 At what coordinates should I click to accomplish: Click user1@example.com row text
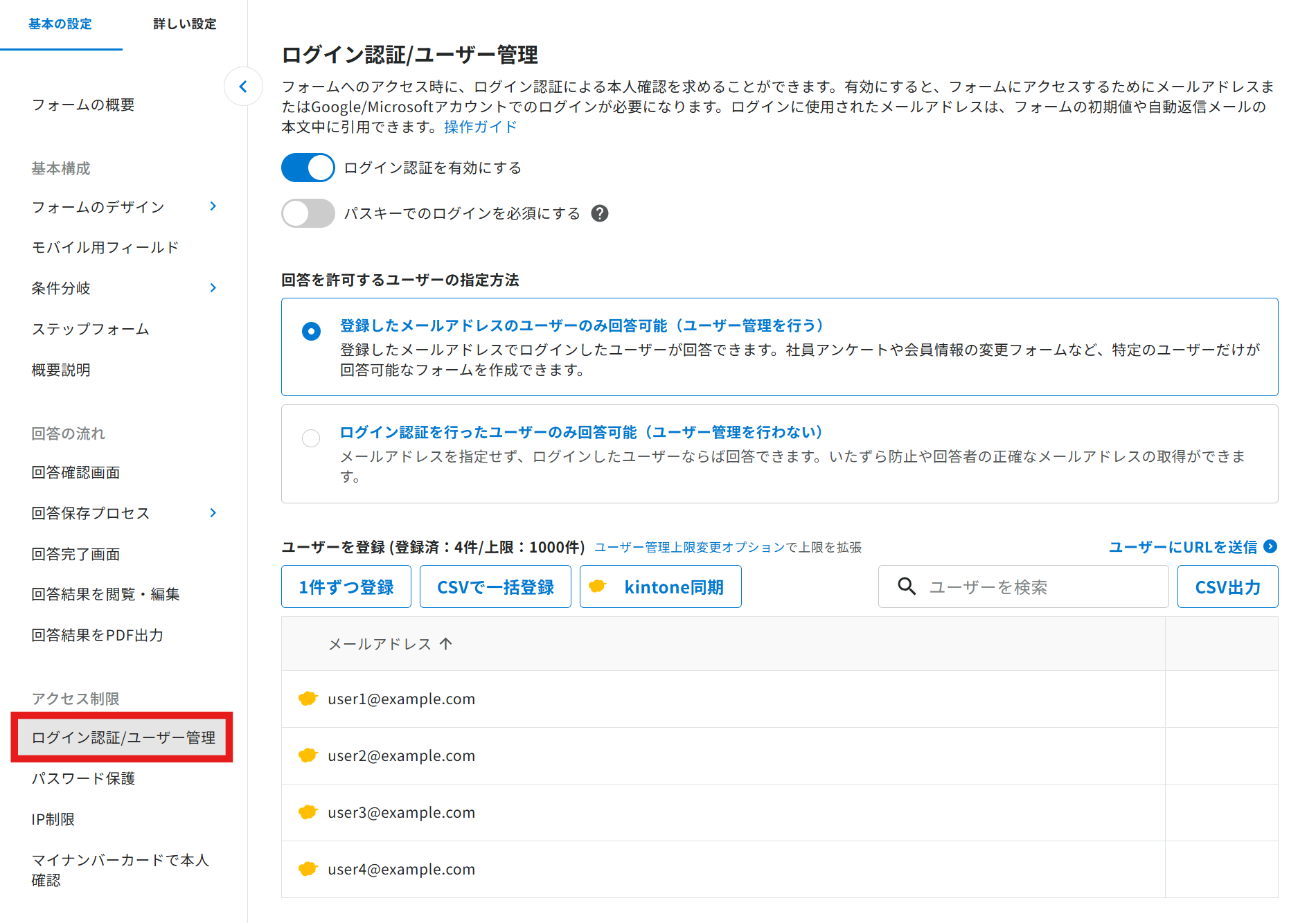(402, 699)
